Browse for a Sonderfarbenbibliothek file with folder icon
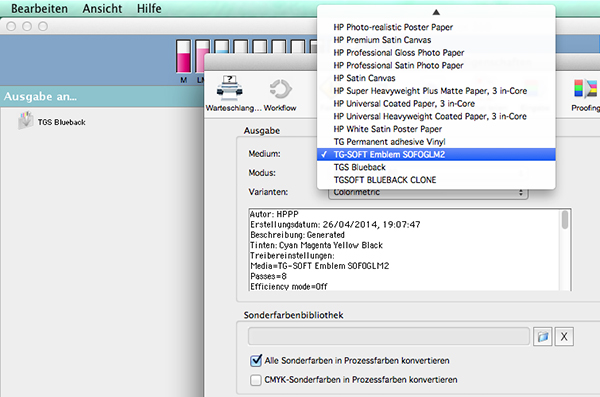The width and height of the screenshot is (600, 397). click(543, 337)
